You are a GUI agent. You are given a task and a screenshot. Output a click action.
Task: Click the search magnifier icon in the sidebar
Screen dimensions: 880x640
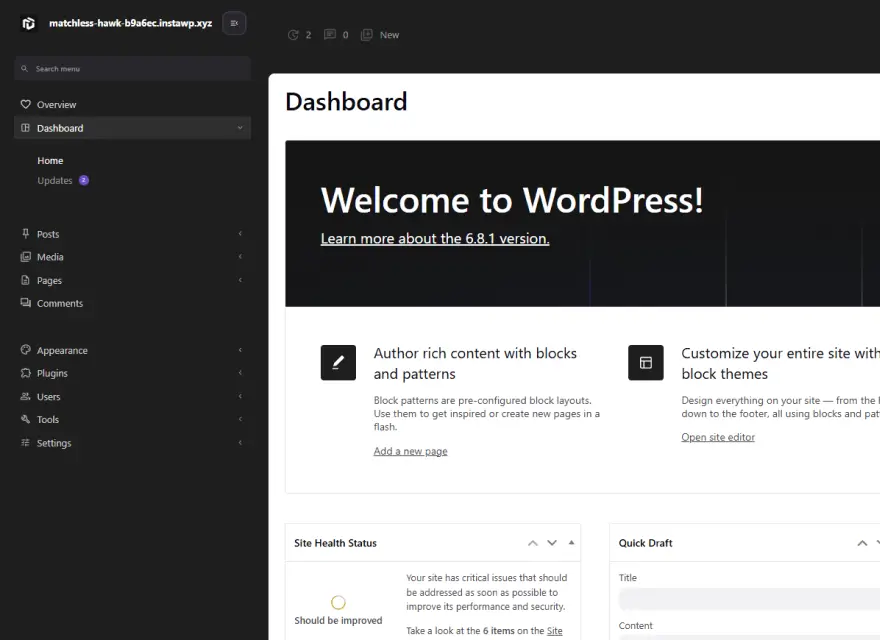pyautogui.click(x=24, y=68)
